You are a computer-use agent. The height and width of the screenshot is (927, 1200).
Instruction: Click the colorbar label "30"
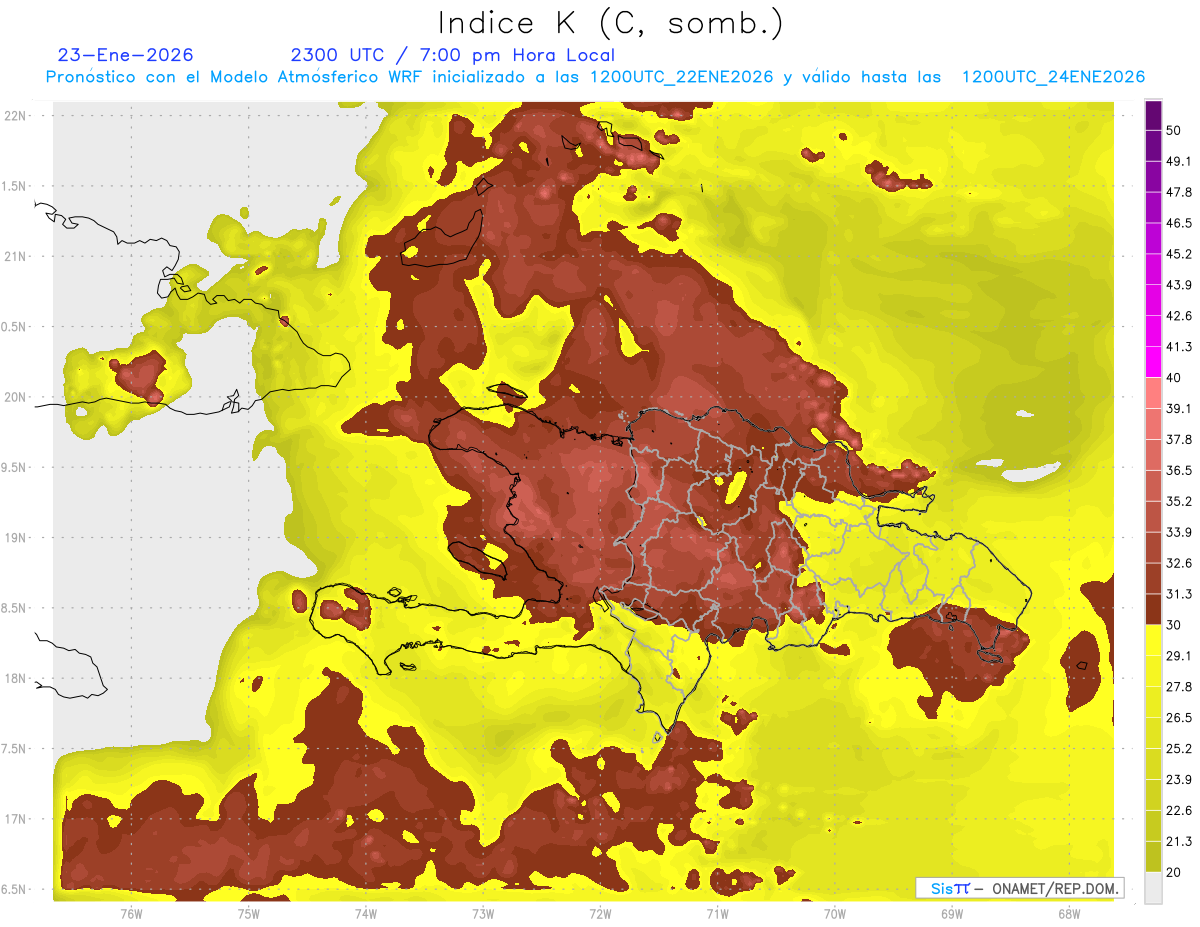(x=1174, y=625)
